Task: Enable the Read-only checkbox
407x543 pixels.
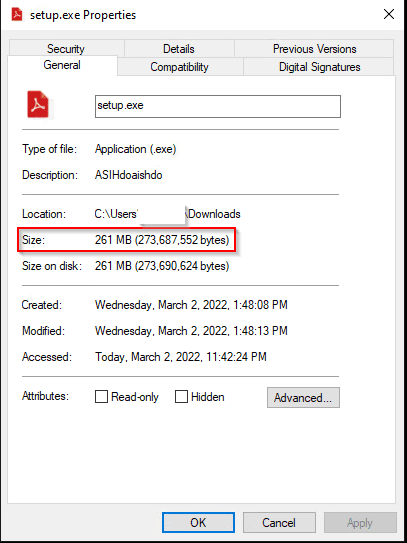Action: pos(101,397)
